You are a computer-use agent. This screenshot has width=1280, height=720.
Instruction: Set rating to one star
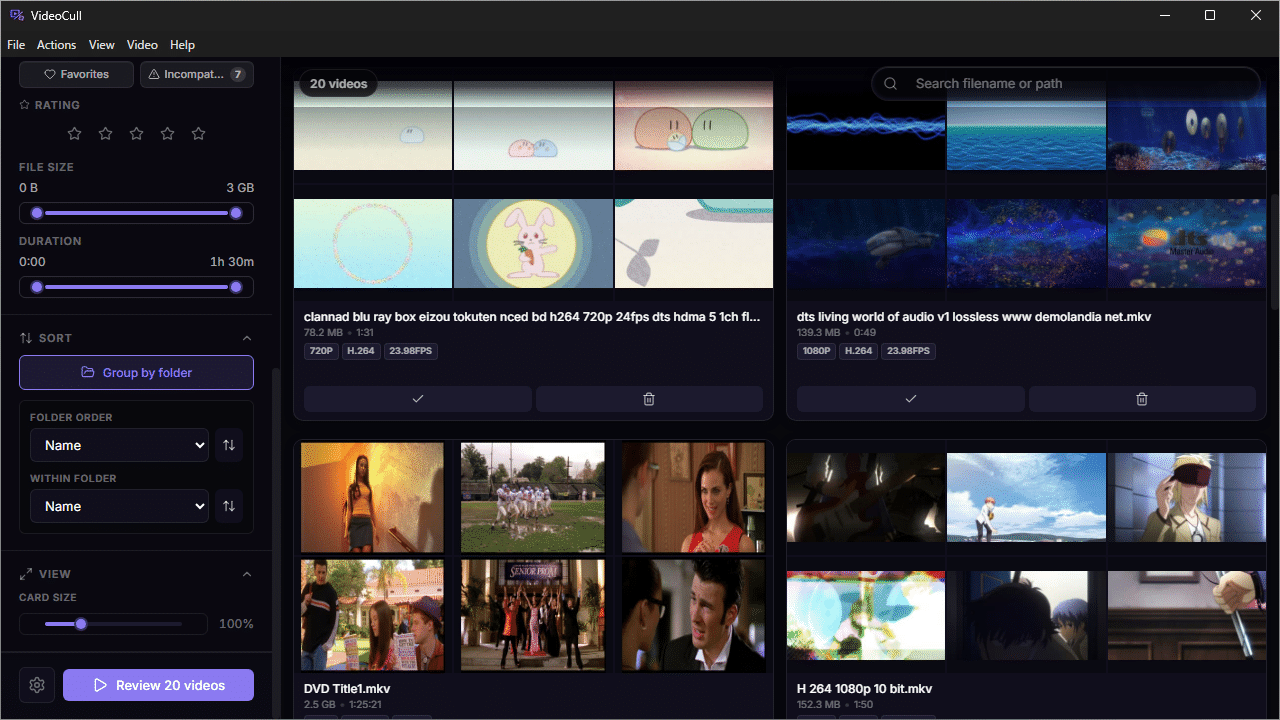pos(74,133)
